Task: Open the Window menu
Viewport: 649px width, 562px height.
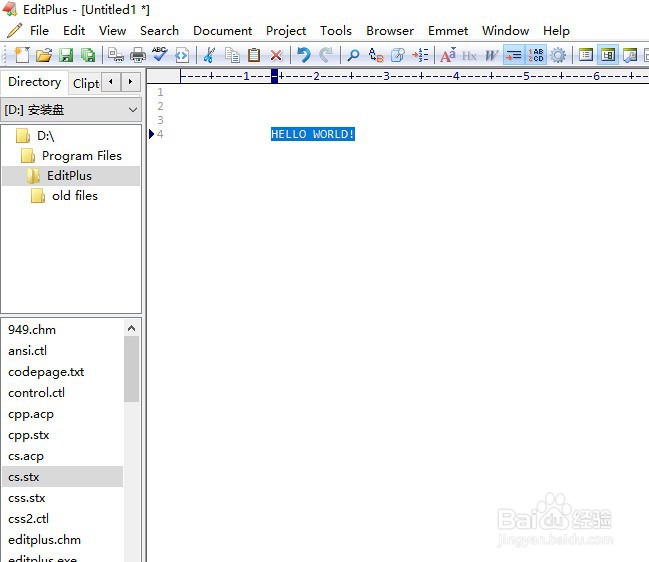Action: point(505,31)
